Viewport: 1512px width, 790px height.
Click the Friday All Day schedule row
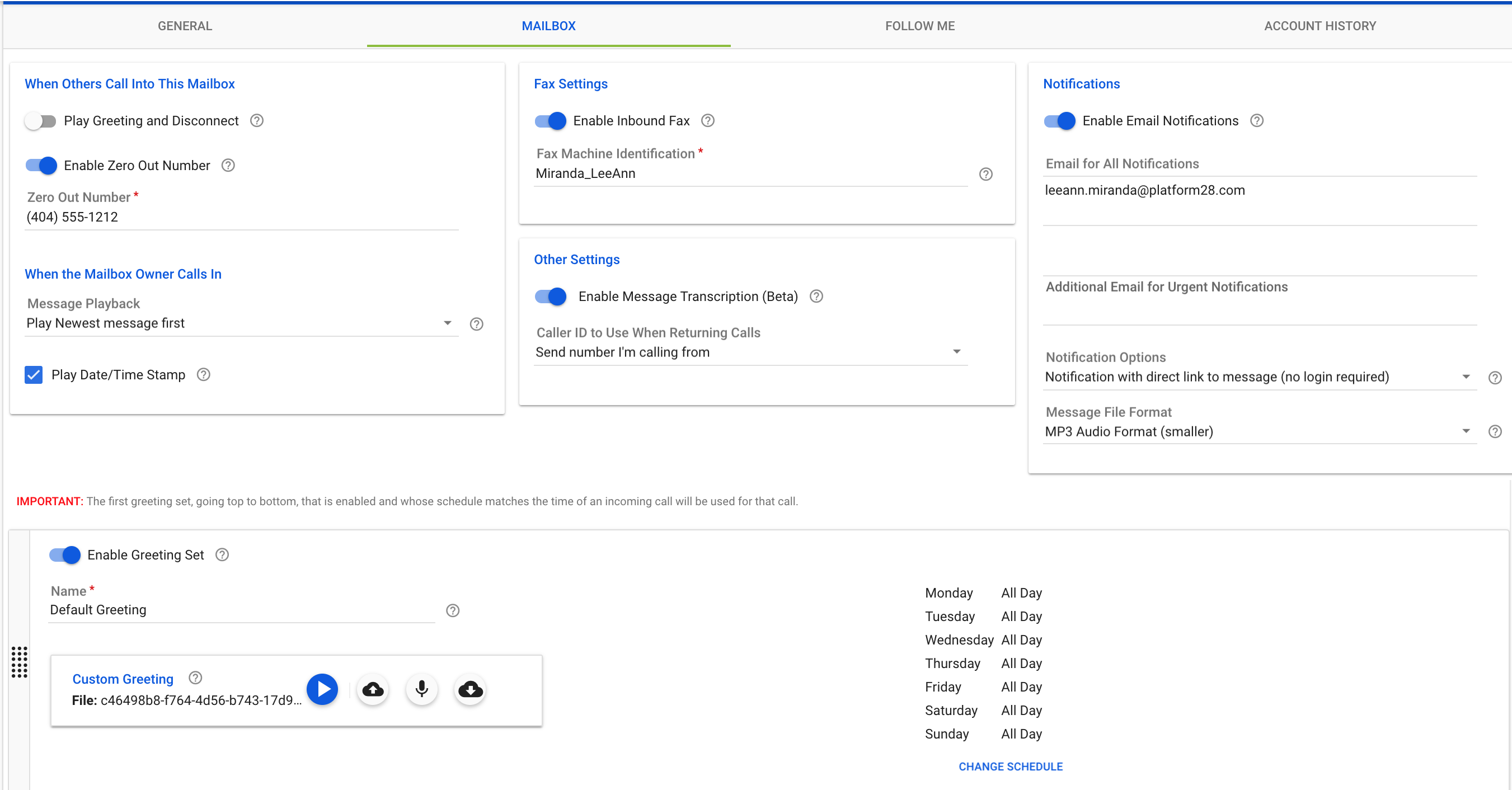pyautogui.click(x=983, y=686)
